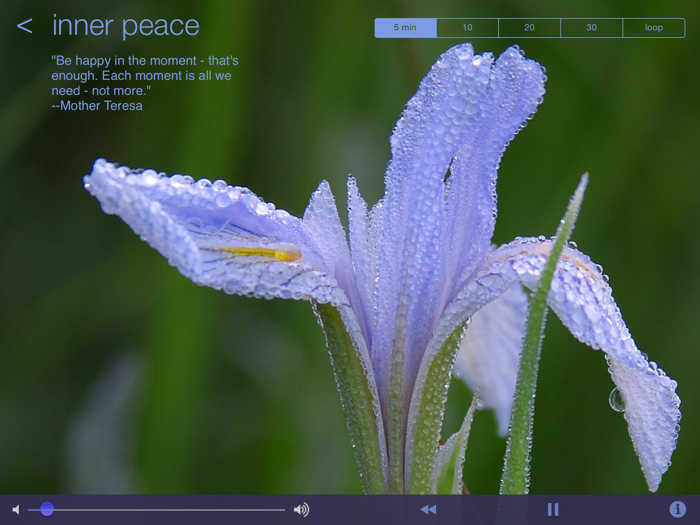
Task: Set the session length to 20 minutes
Action: click(529, 28)
